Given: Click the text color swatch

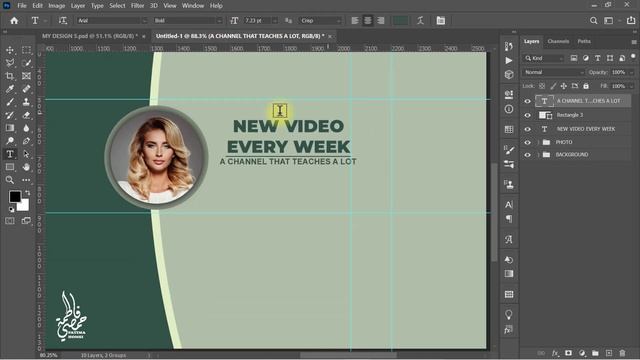Looking at the screenshot, I should point(400,20).
